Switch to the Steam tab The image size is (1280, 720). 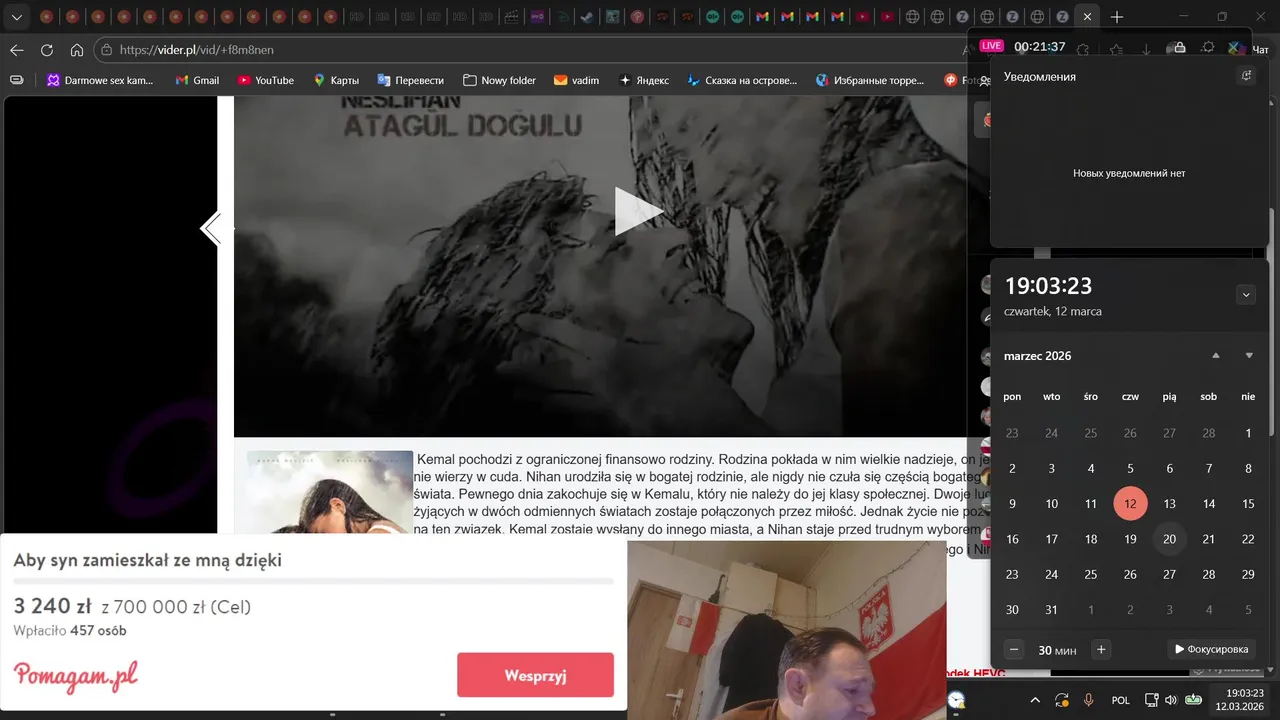pos(586,17)
